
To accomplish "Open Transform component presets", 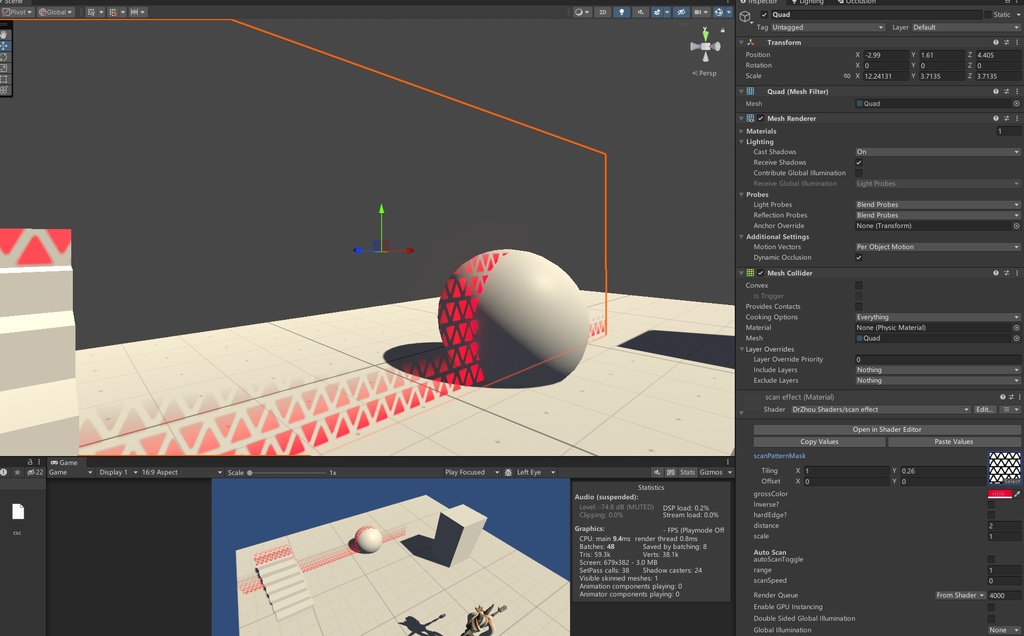I will click(x=1006, y=42).
